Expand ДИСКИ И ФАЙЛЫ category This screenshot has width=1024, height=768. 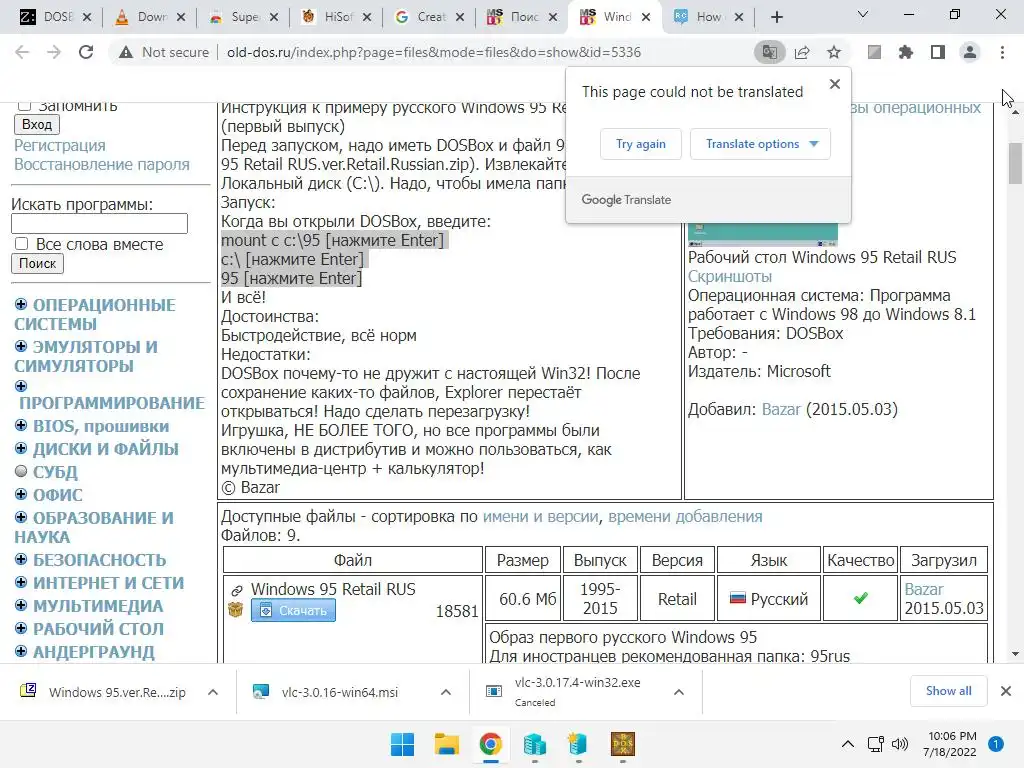(x=21, y=449)
